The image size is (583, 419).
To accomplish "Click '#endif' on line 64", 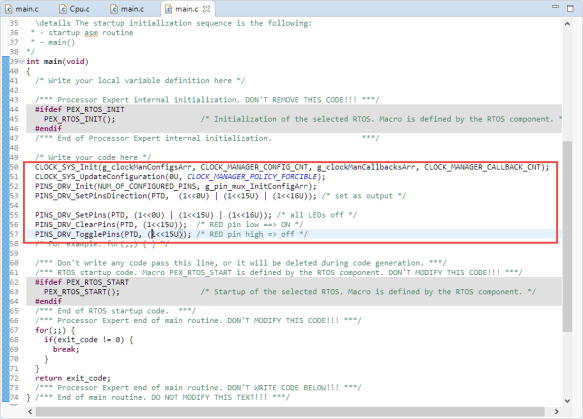I will coord(48,302).
